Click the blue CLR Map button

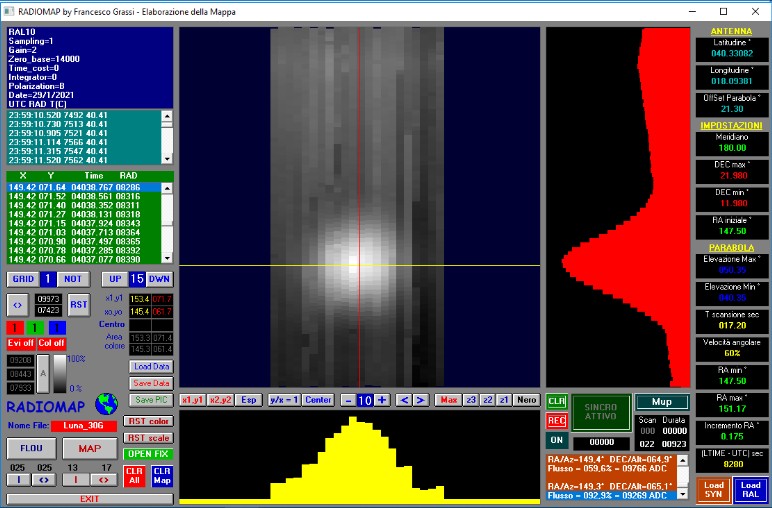tap(162, 476)
